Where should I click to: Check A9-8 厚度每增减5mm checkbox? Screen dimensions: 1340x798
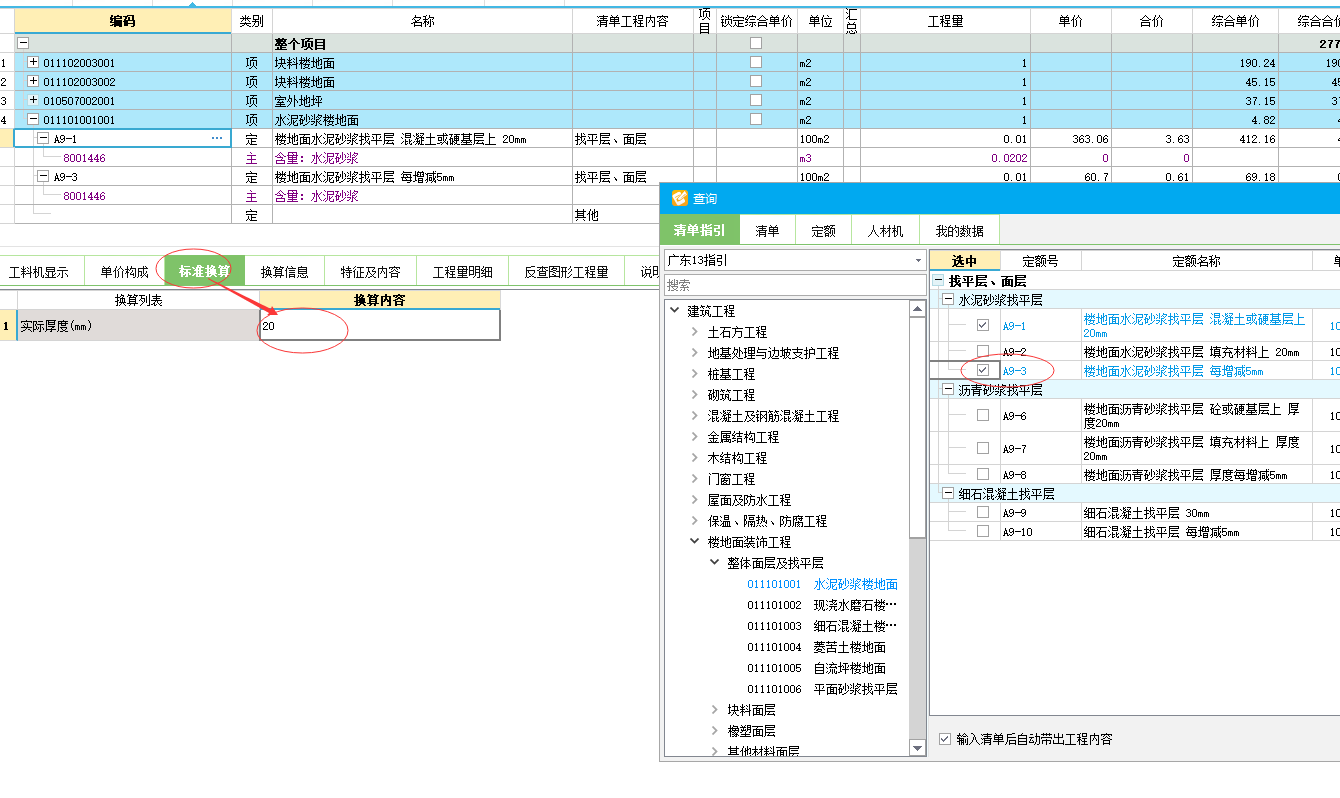[983, 474]
